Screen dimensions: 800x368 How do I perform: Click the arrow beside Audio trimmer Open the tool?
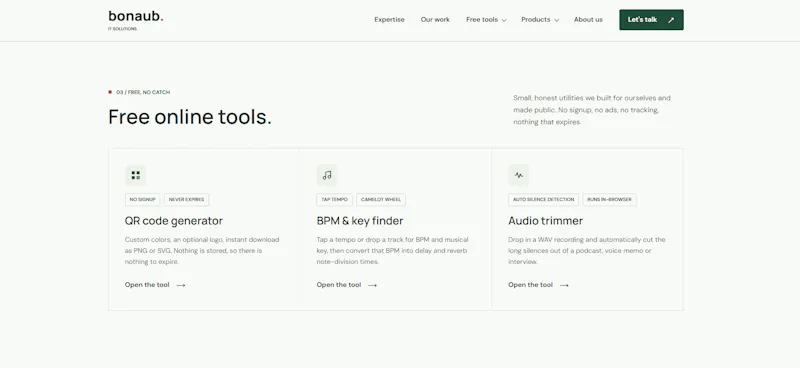[x=564, y=285]
